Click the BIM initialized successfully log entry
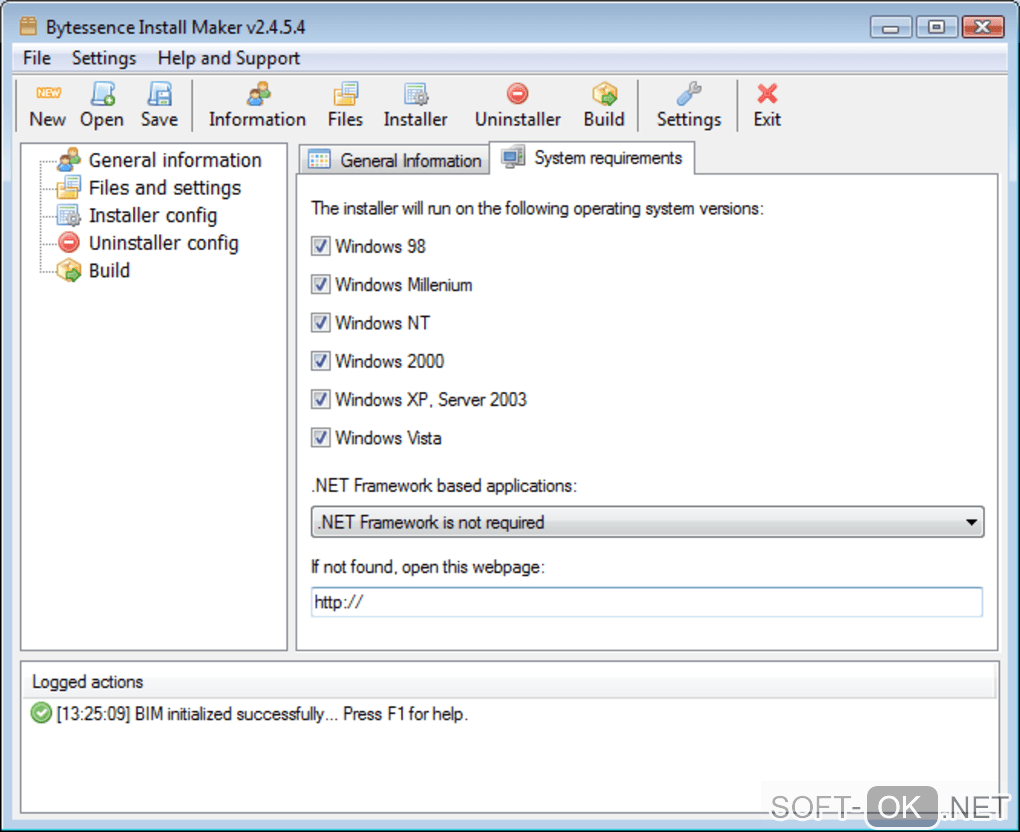The image size is (1020, 832). (262, 714)
